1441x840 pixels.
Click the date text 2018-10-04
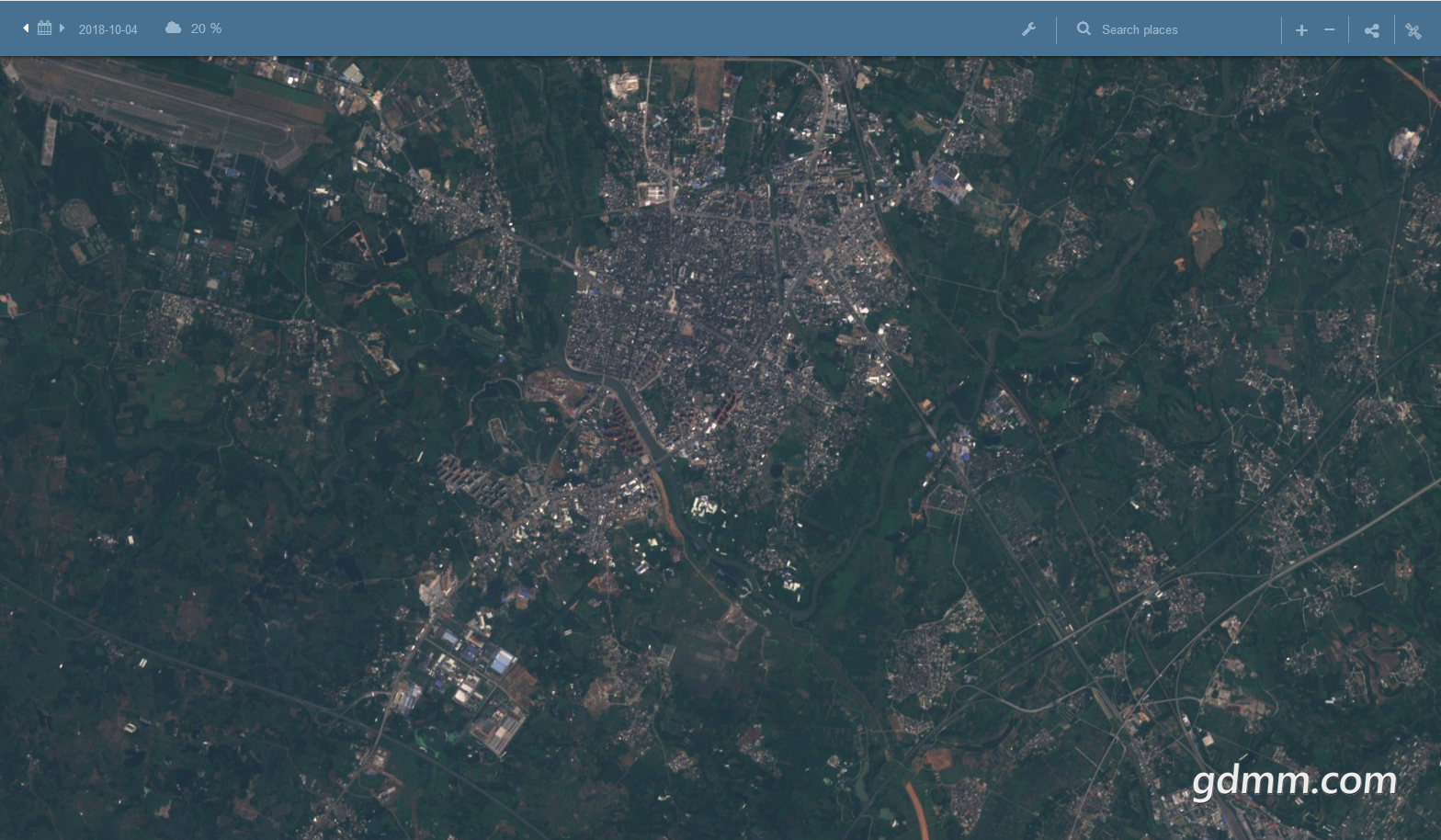(x=108, y=29)
